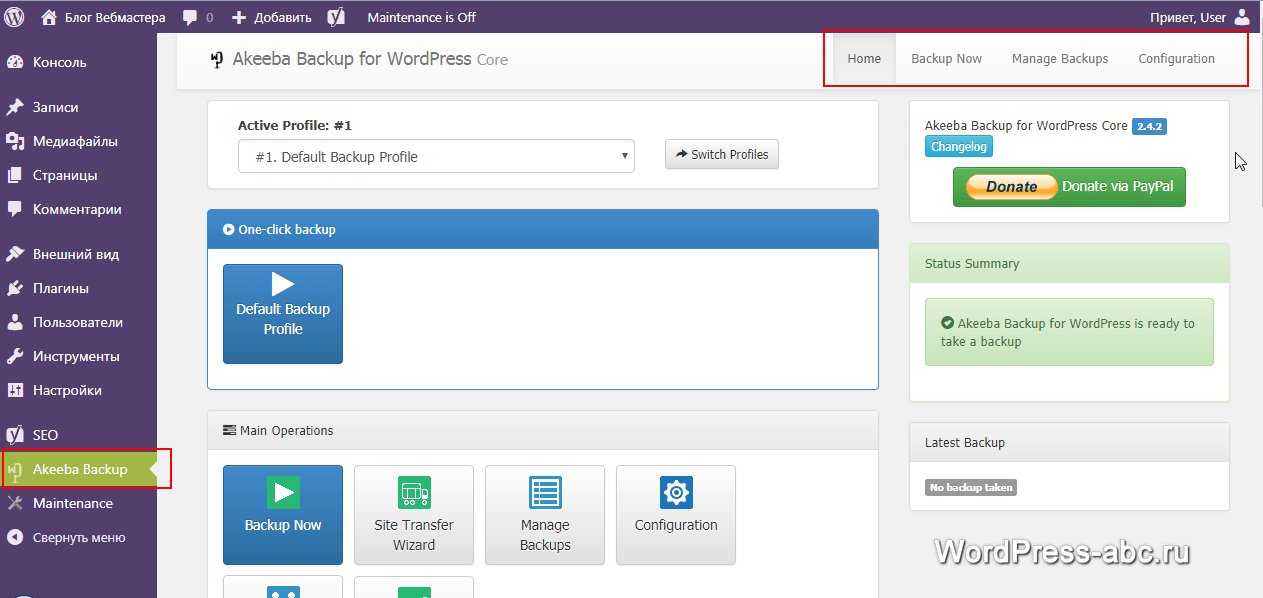Click Добавить in admin bar
1263x598 pixels.
(281, 17)
